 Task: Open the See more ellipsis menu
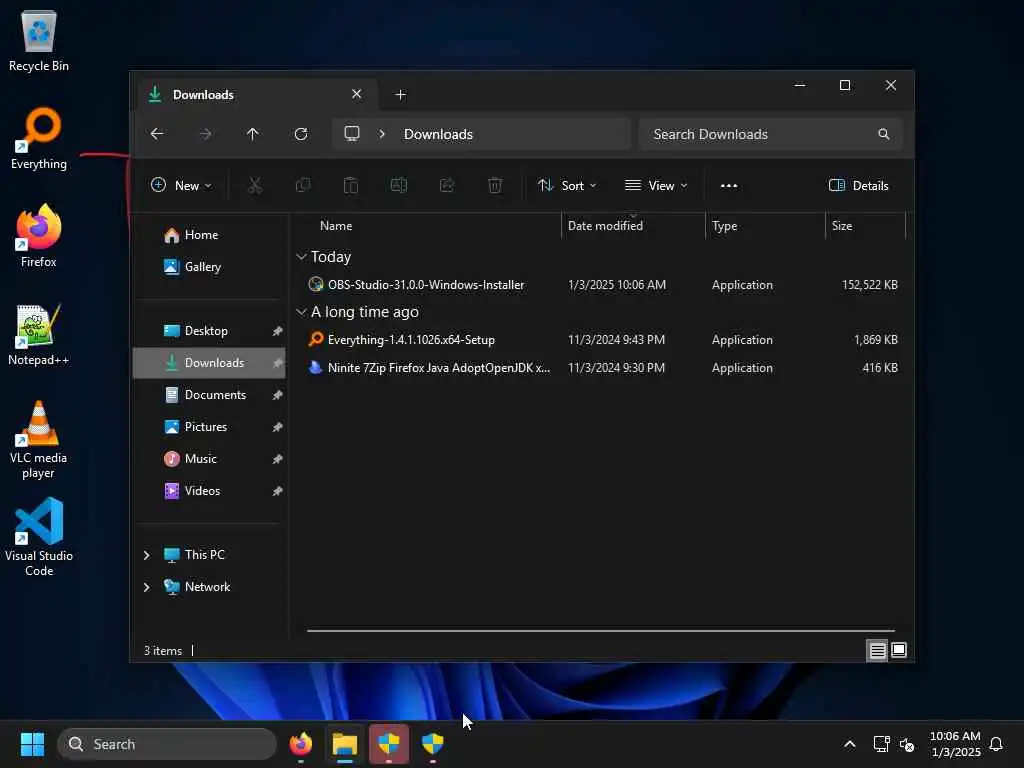click(729, 185)
